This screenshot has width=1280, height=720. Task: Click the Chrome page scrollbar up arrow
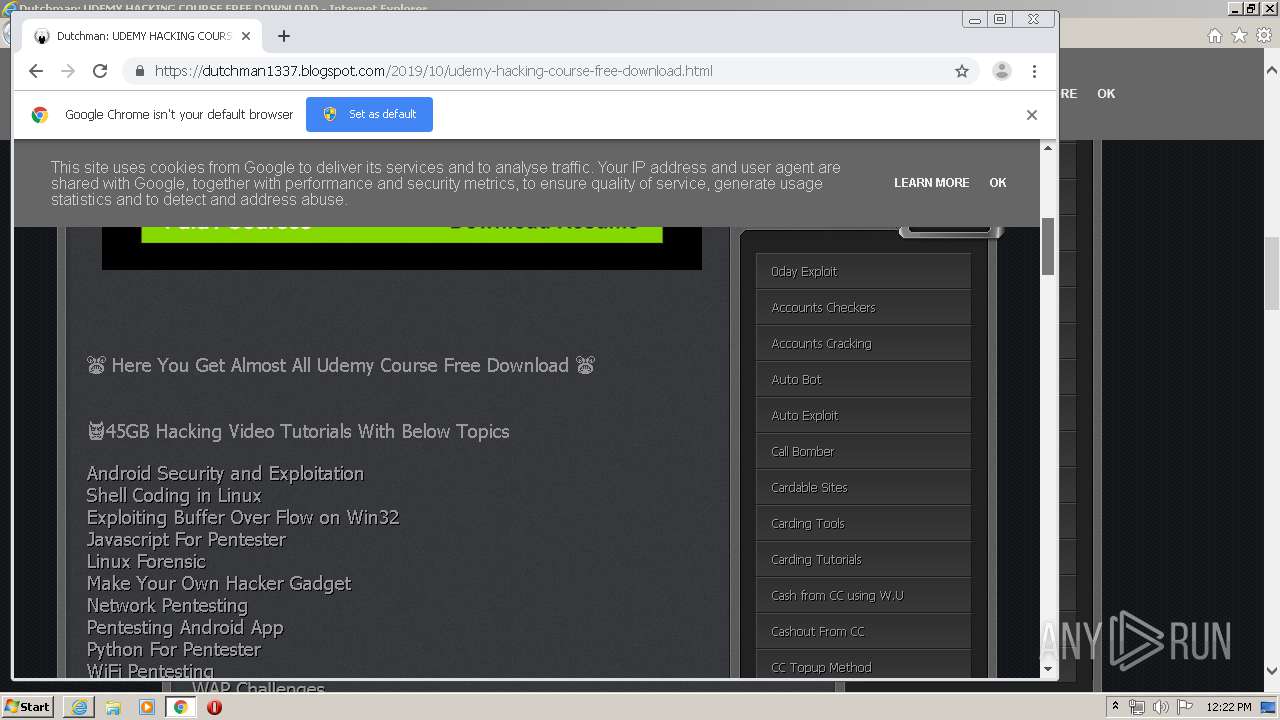[1048, 148]
